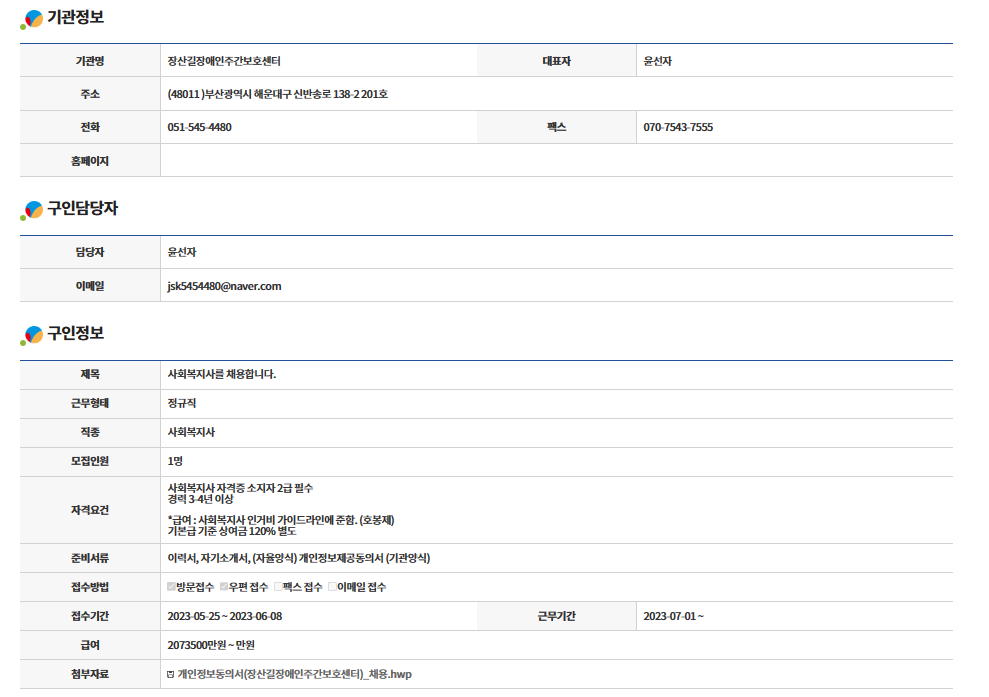Click the file icon beside the hwp attachment
This screenshot has width=989, height=697.
(x=171, y=675)
